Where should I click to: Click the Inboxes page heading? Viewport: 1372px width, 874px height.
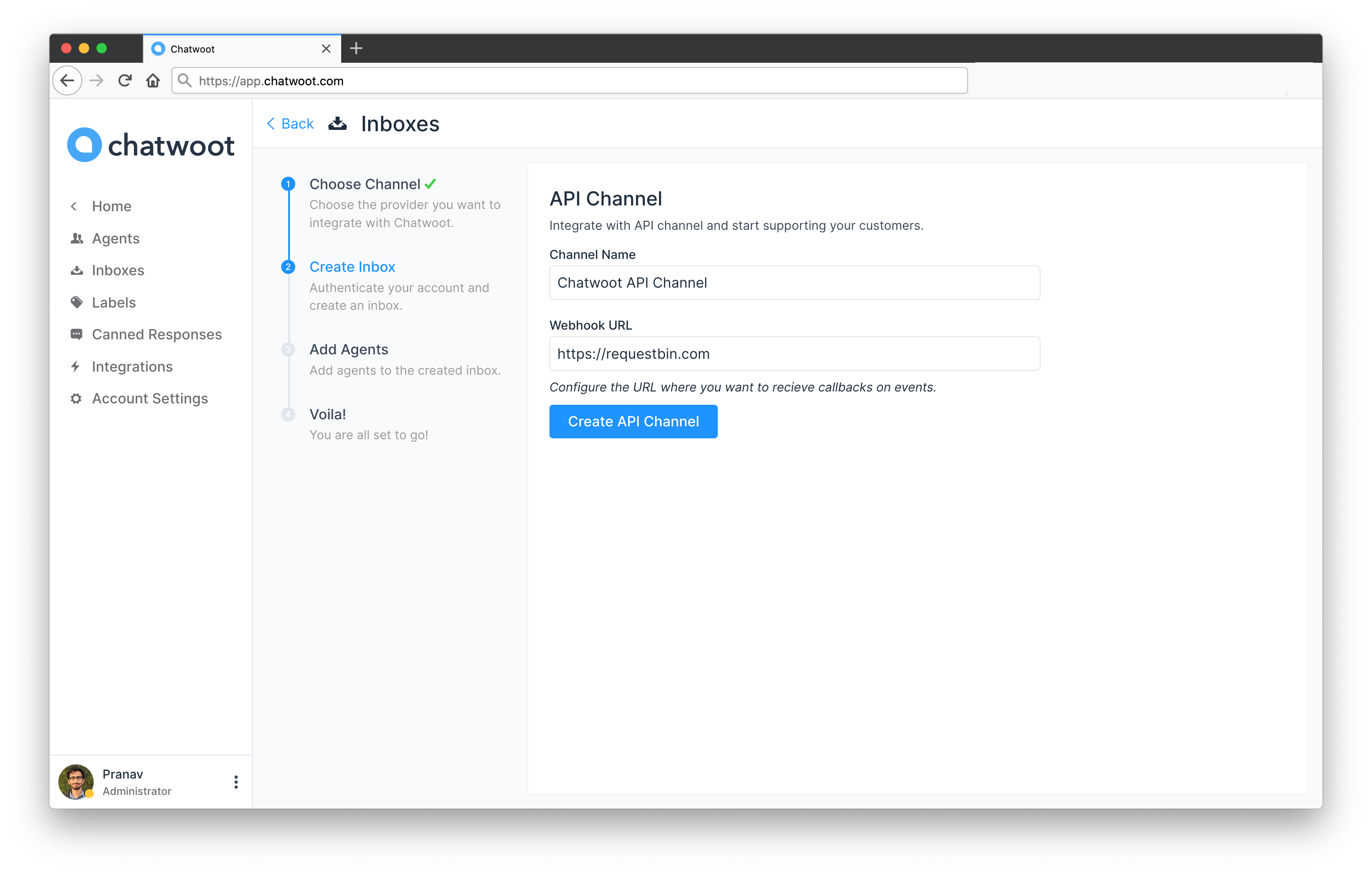click(400, 124)
